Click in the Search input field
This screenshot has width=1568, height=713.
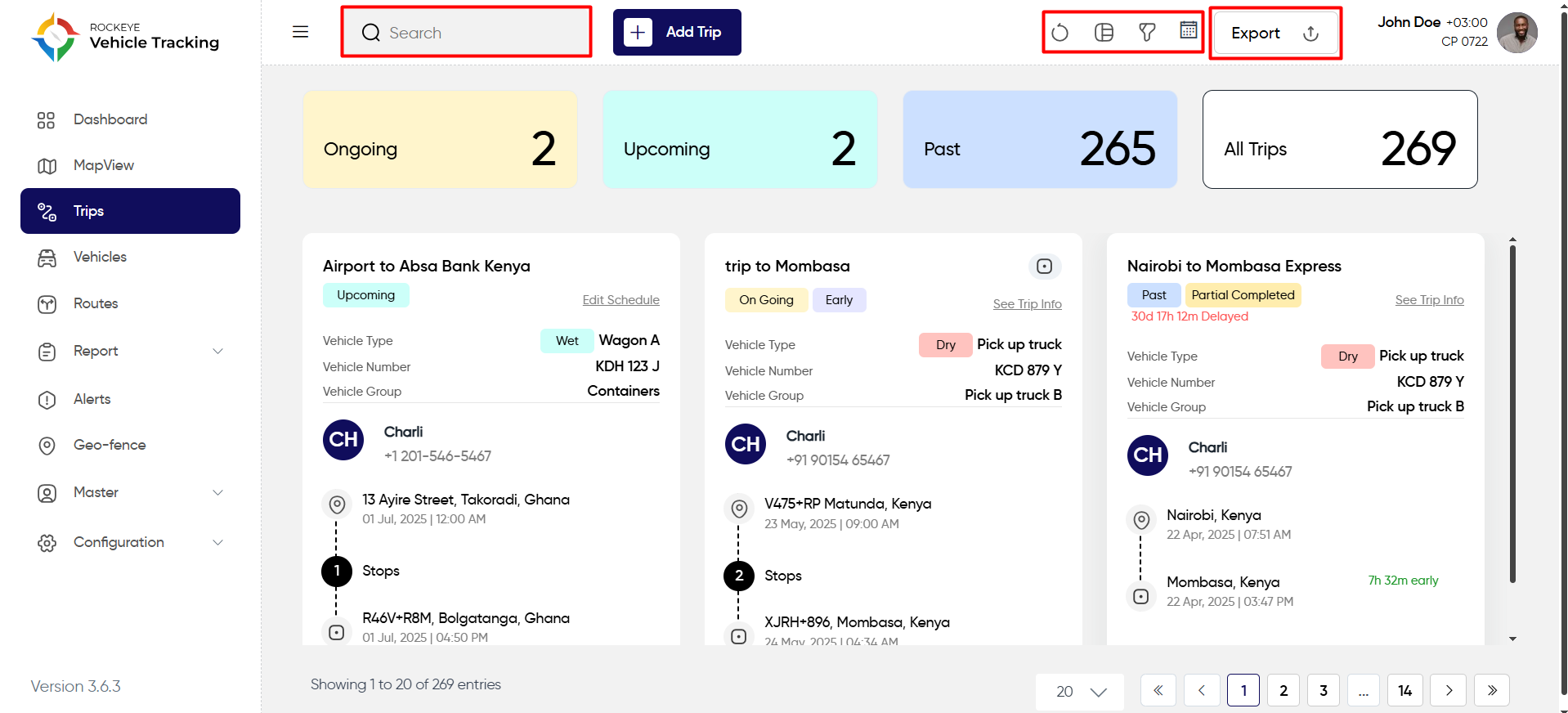click(x=467, y=33)
